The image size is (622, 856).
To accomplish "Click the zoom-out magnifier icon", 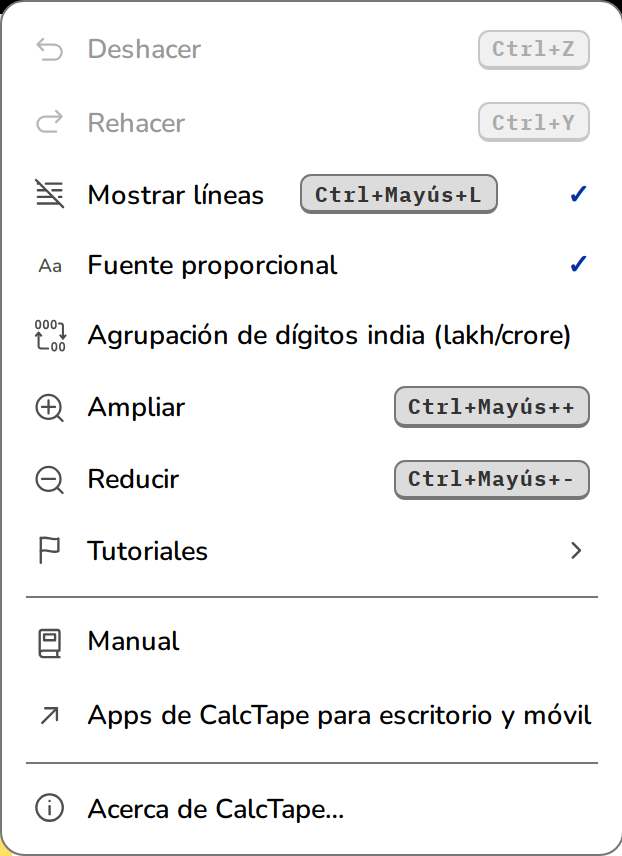I will point(50,480).
